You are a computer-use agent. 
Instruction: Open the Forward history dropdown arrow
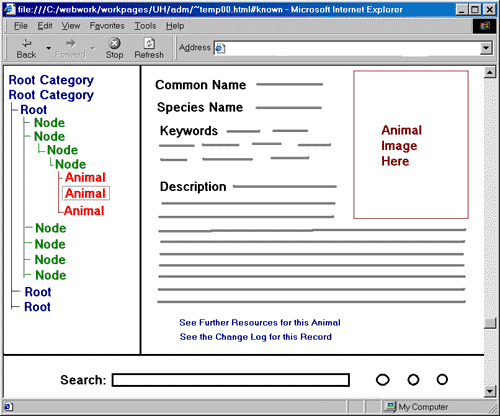(x=93, y=48)
